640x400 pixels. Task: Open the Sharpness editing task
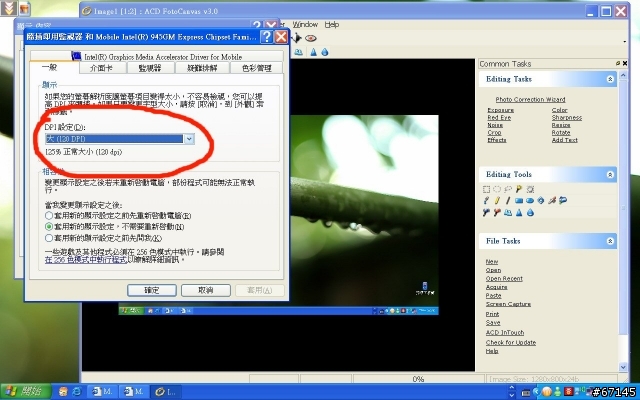coord(567,118)
